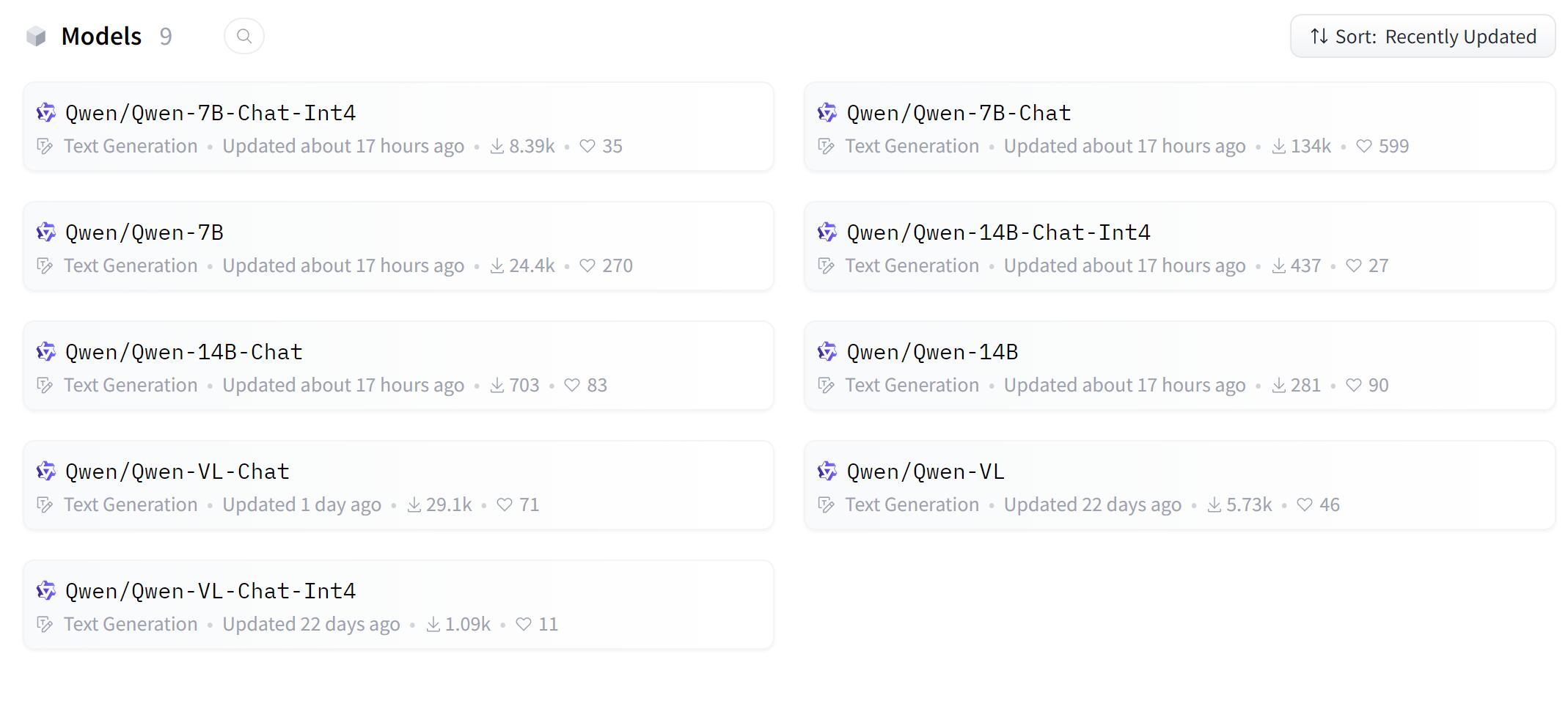Click text generation icon on Qwen/Qwen-14B card
This screenshot has width=1568, height=701.
826,386
